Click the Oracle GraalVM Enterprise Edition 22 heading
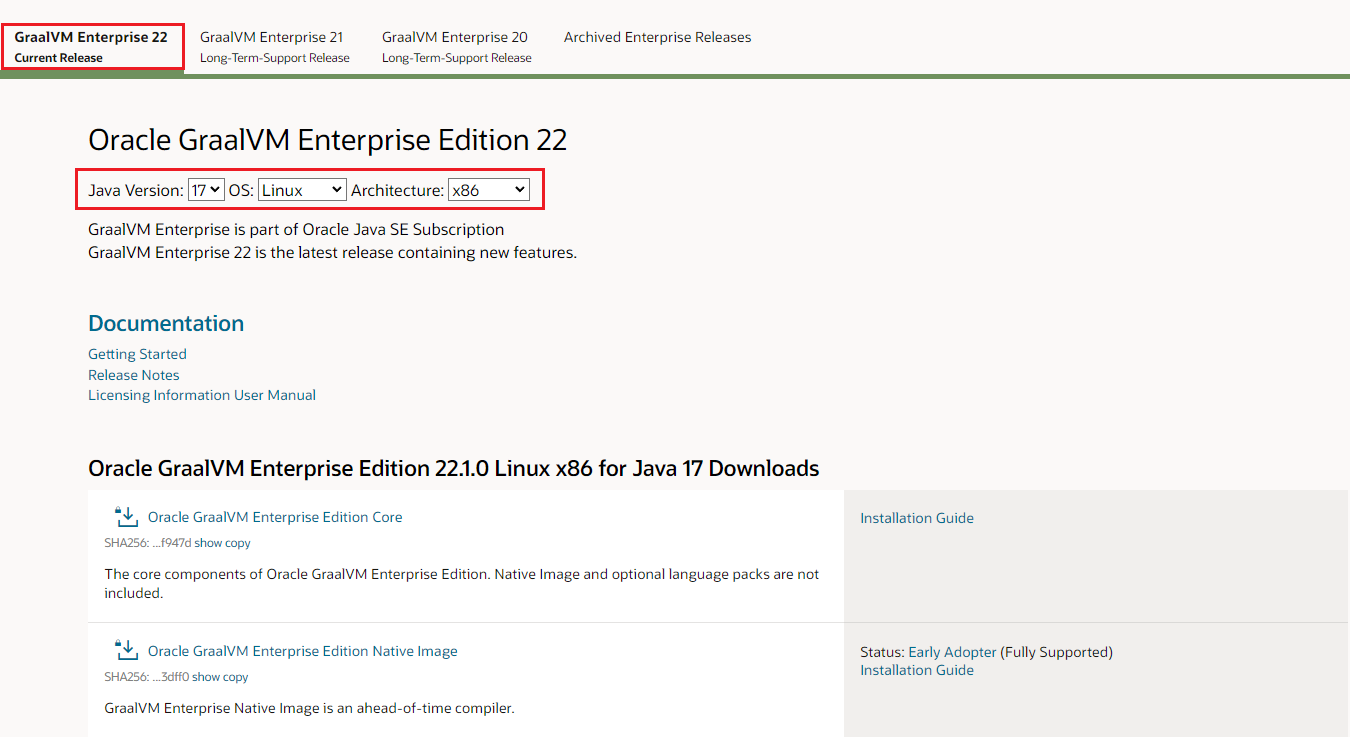 click(x=328, y=139)
